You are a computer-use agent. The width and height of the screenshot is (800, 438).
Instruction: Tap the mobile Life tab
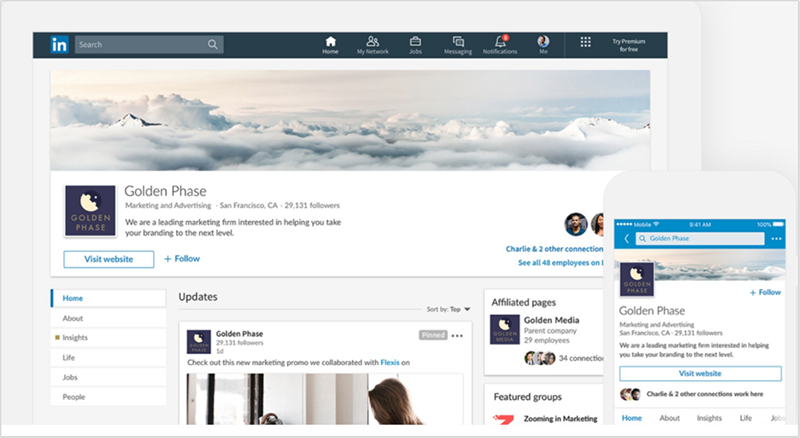(746, 418)
